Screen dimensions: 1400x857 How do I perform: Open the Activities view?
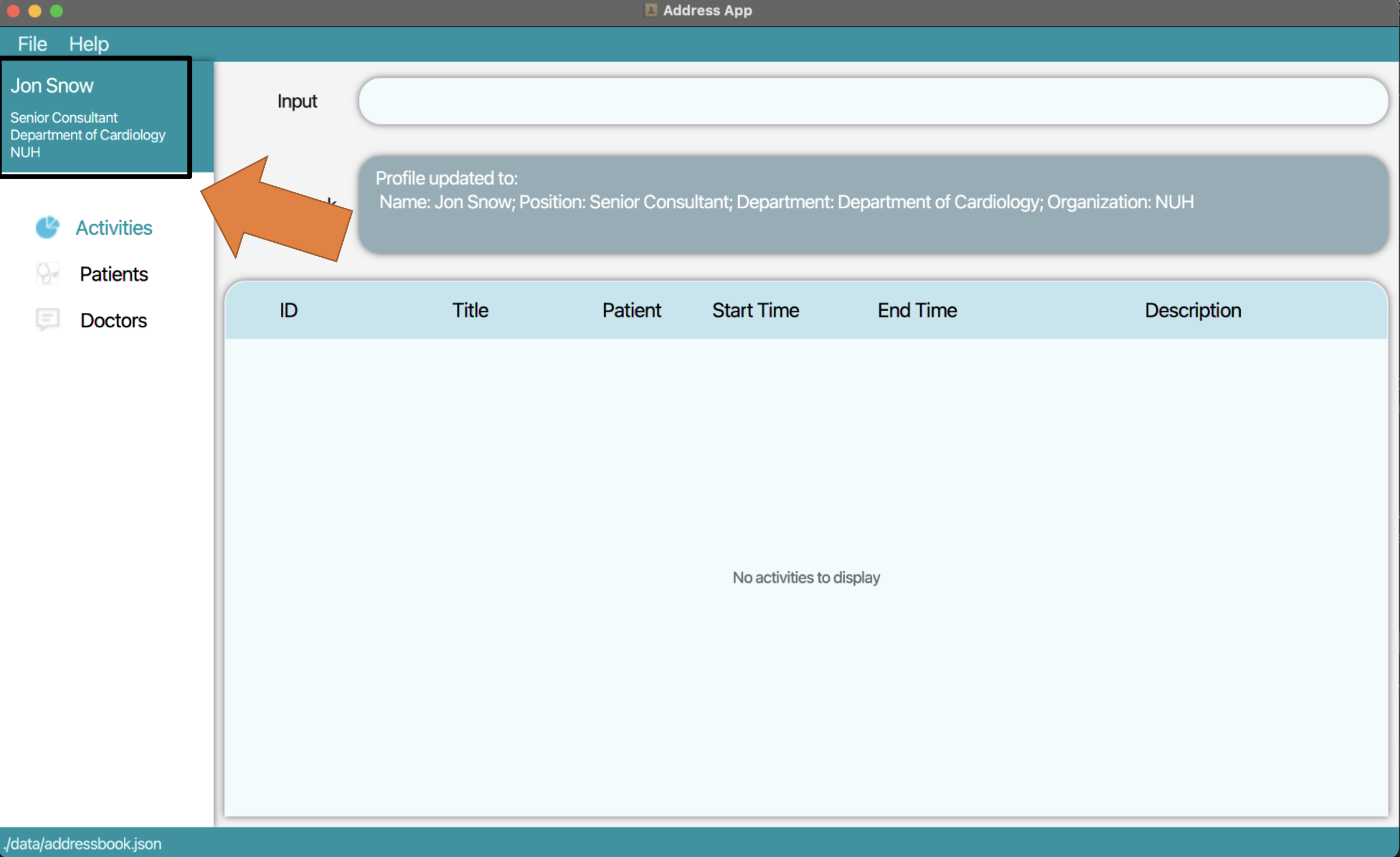(114, 227)
